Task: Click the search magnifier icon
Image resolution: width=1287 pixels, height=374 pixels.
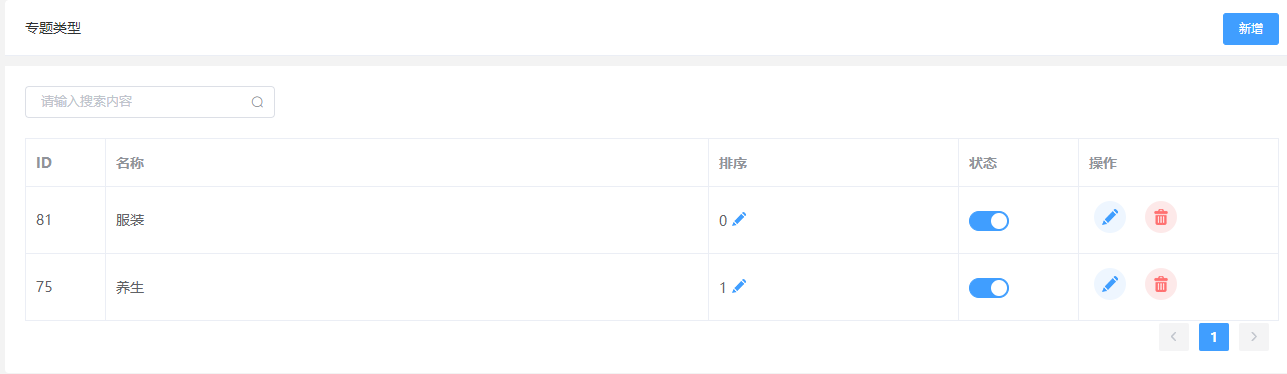Action: pyautogui.click(x=257, y=102)
